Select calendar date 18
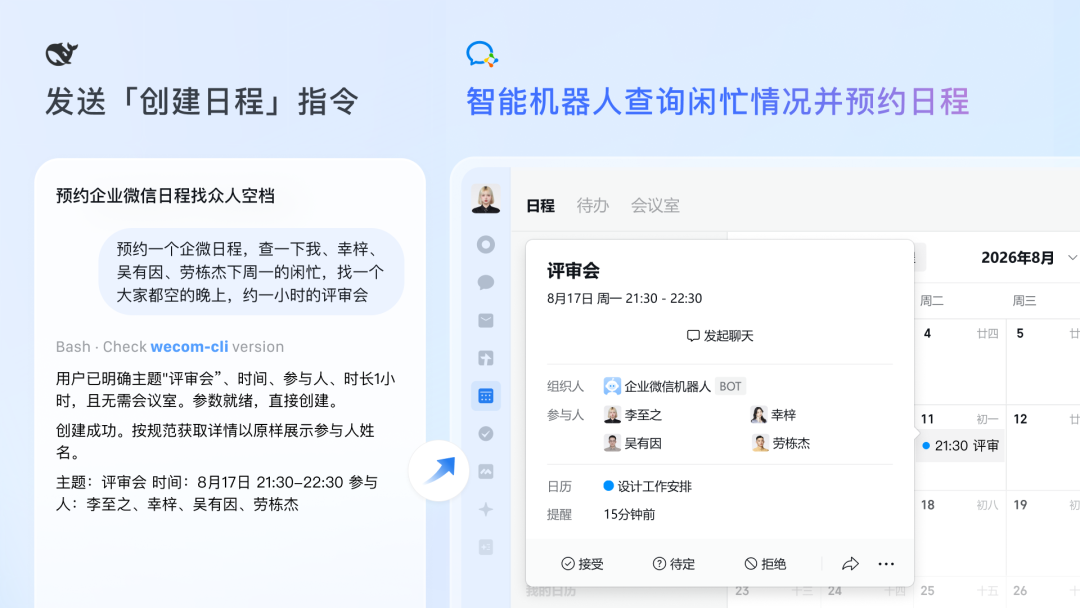The image size is (1080, 608). 928,505
